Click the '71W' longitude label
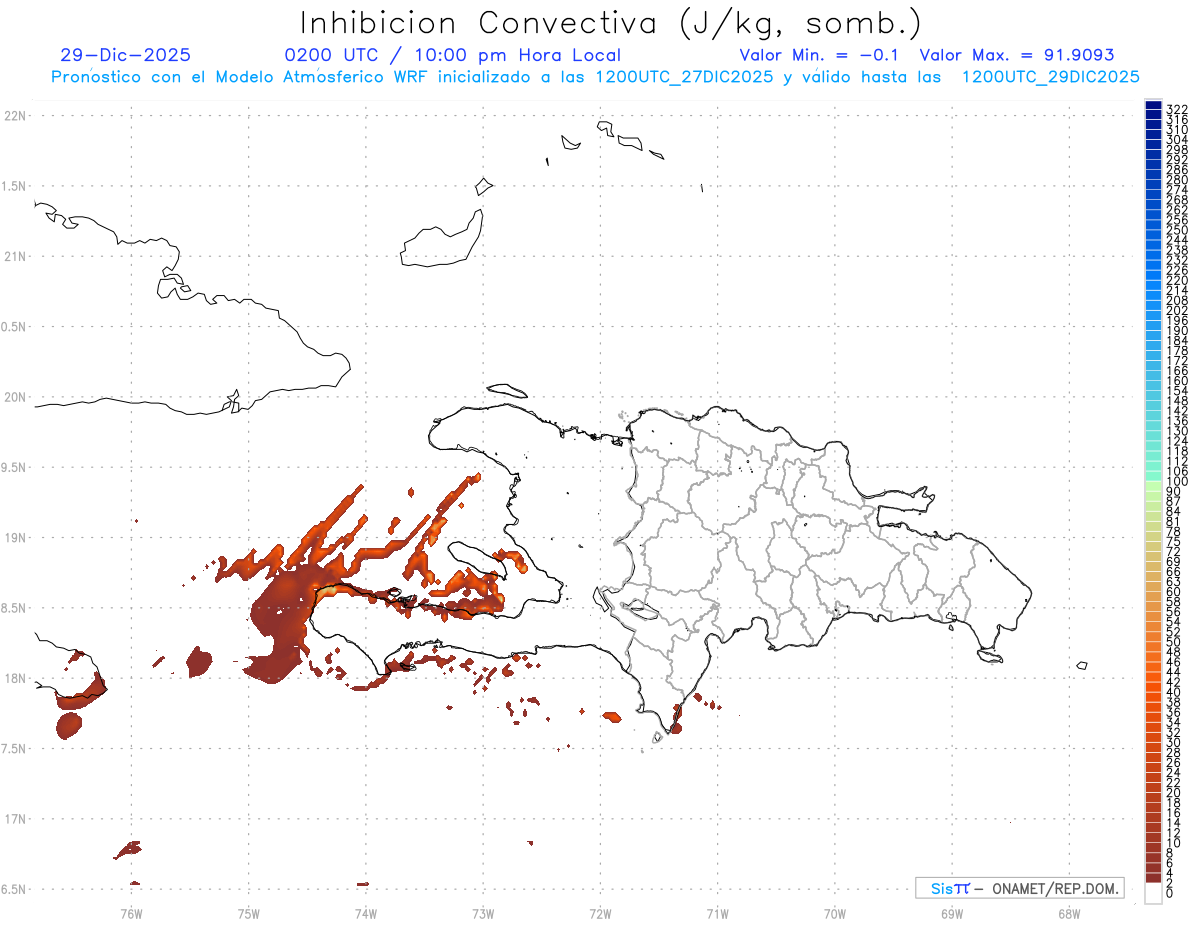The width and height of the screenshot is (1200, 927). point(717,912)
